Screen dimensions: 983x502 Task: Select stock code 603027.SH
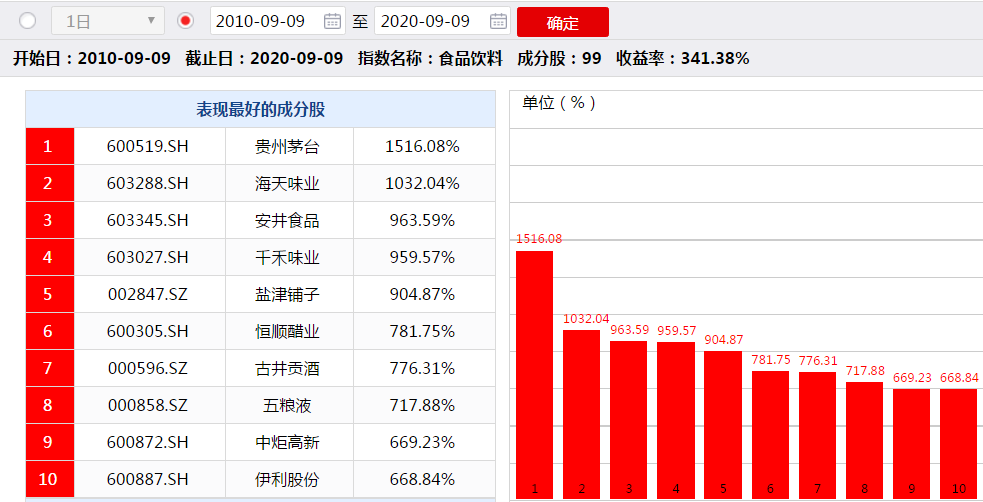click(x=147, y=257)
